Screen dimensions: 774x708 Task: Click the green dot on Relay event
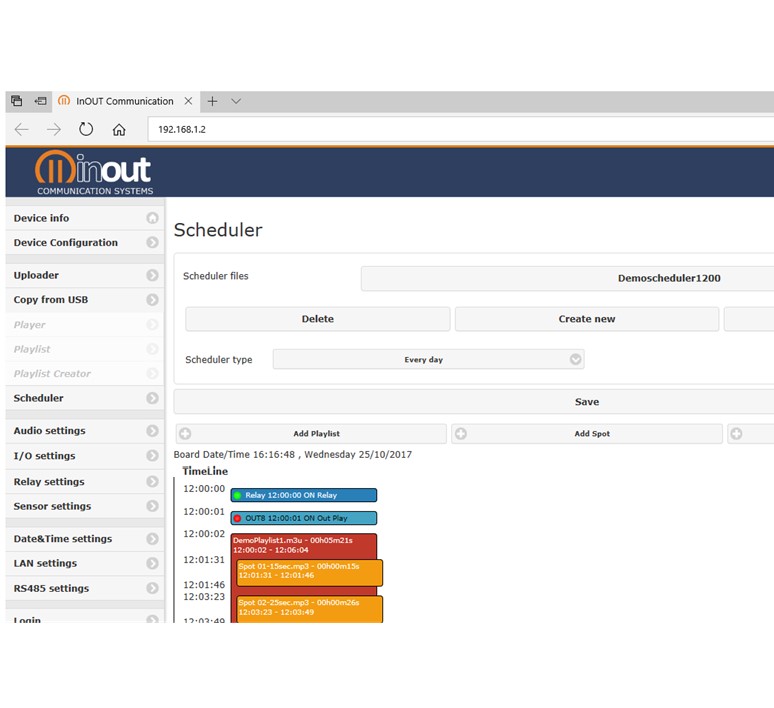pyautogui.click(x=237, y=495)
